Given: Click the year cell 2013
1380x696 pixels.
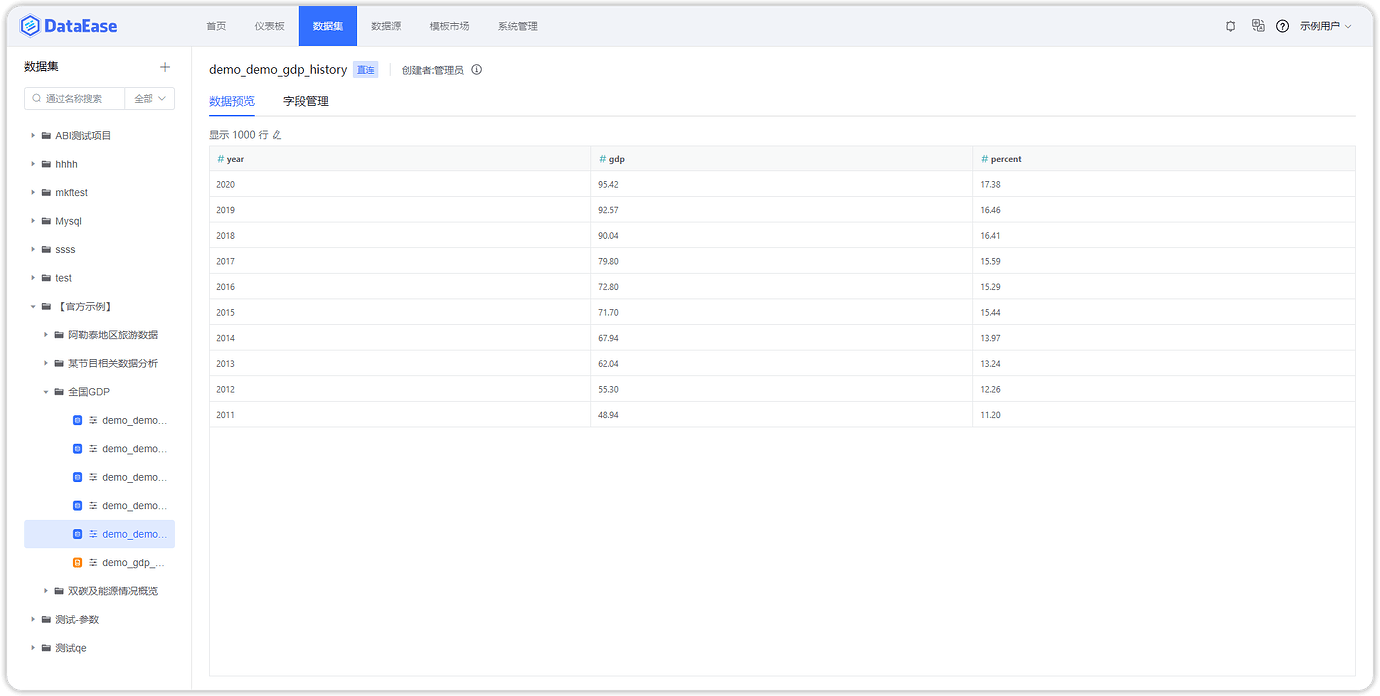Looking at the screenshot, I should pos(400,364).
